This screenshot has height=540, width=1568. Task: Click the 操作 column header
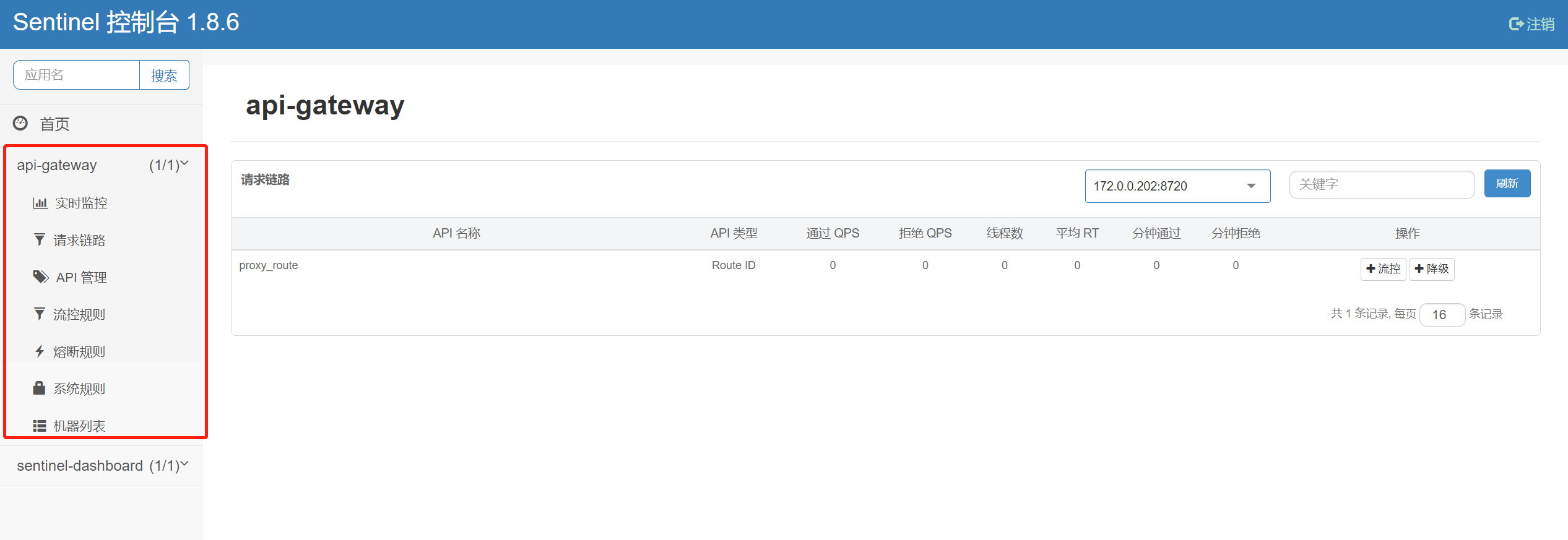click(x=1407, y=233)
